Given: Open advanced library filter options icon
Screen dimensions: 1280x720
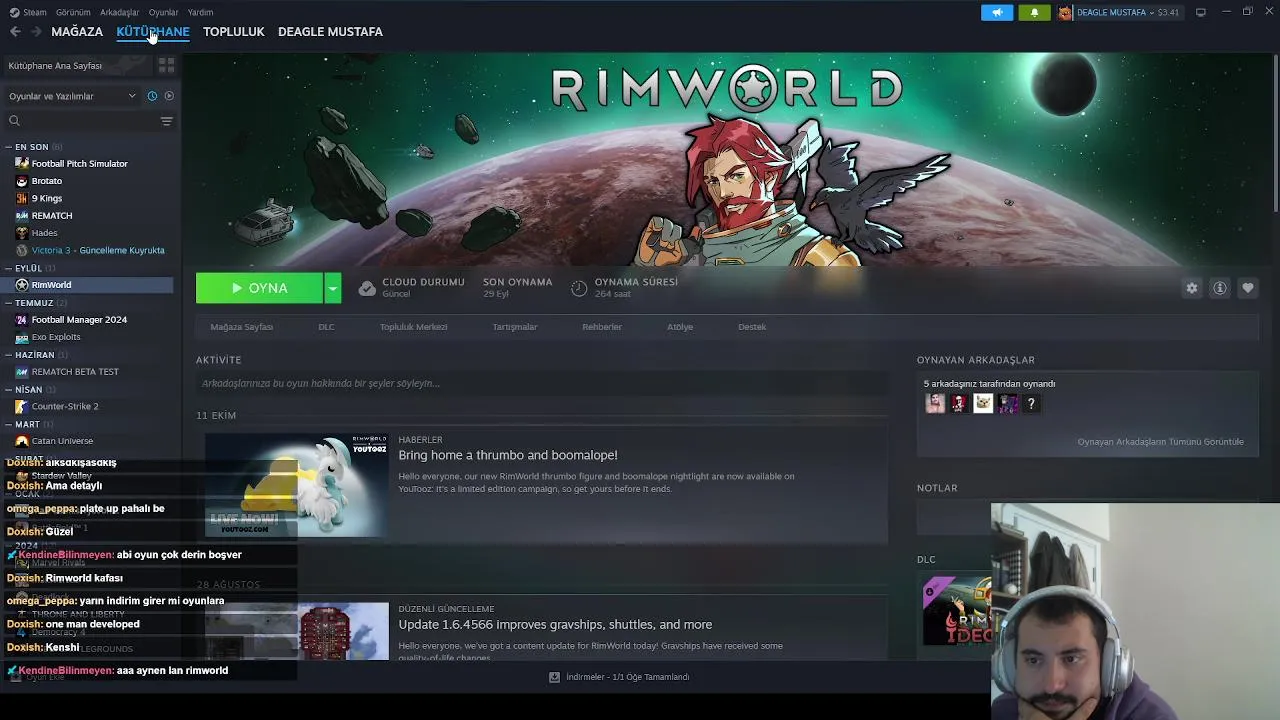Looking at the screenshot, I should pyautogui.click(x=166, y=121).
